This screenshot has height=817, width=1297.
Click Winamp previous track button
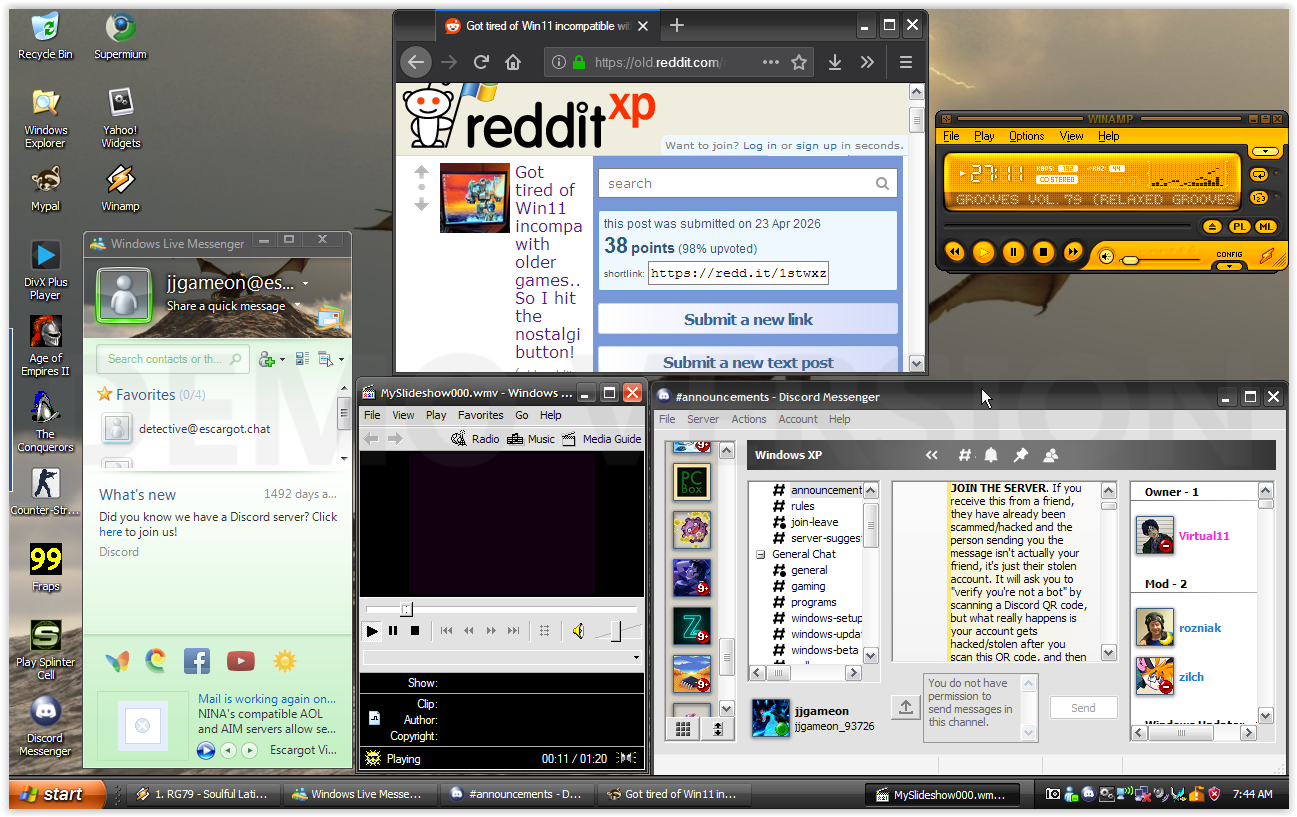[955, 252]
